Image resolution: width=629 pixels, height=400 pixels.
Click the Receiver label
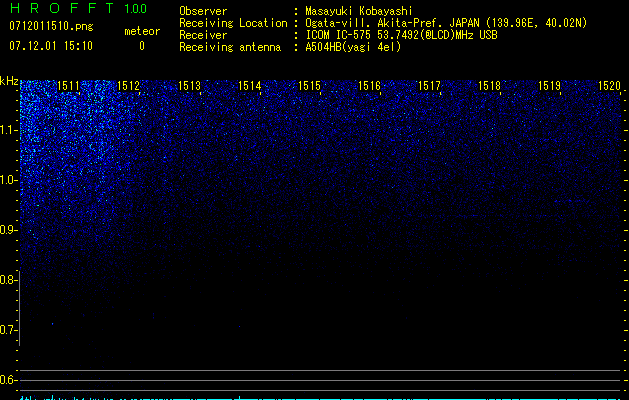(x=203, y=35)
